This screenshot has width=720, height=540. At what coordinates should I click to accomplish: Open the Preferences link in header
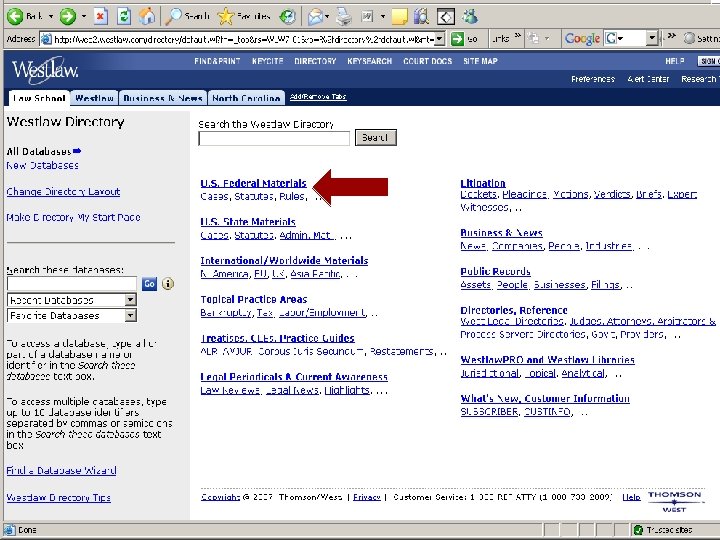click(593, 79)
